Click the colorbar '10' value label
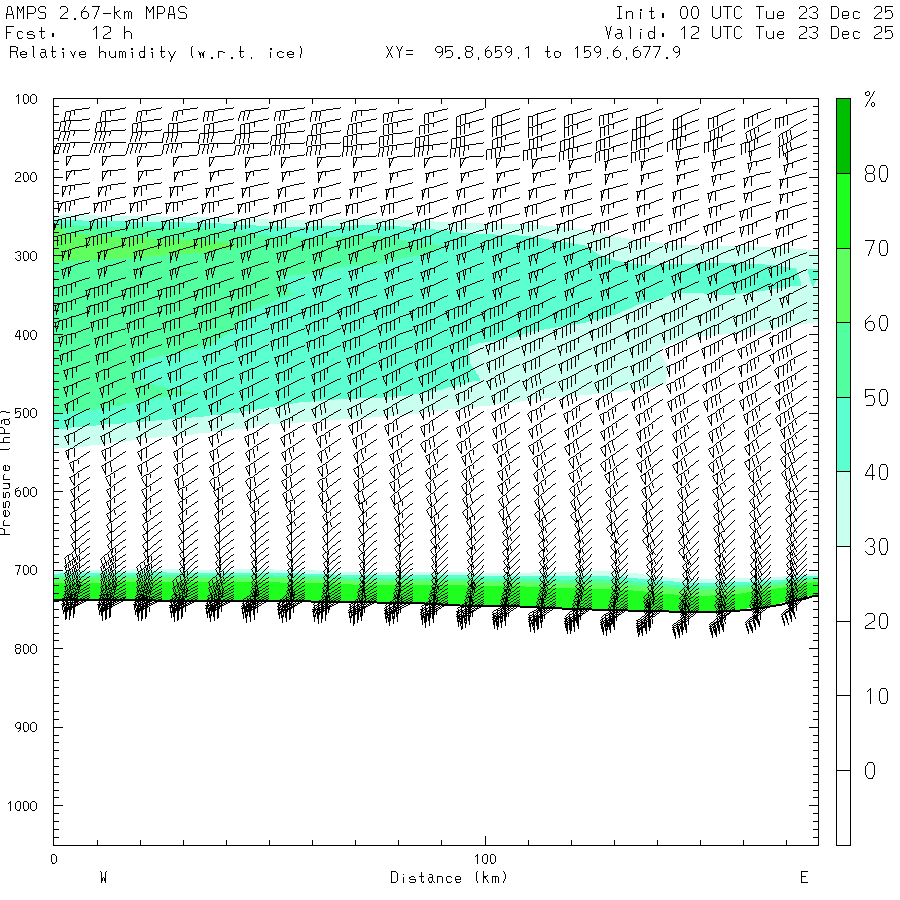This screenshot has width=900, height=900. (x=876, y=696)
